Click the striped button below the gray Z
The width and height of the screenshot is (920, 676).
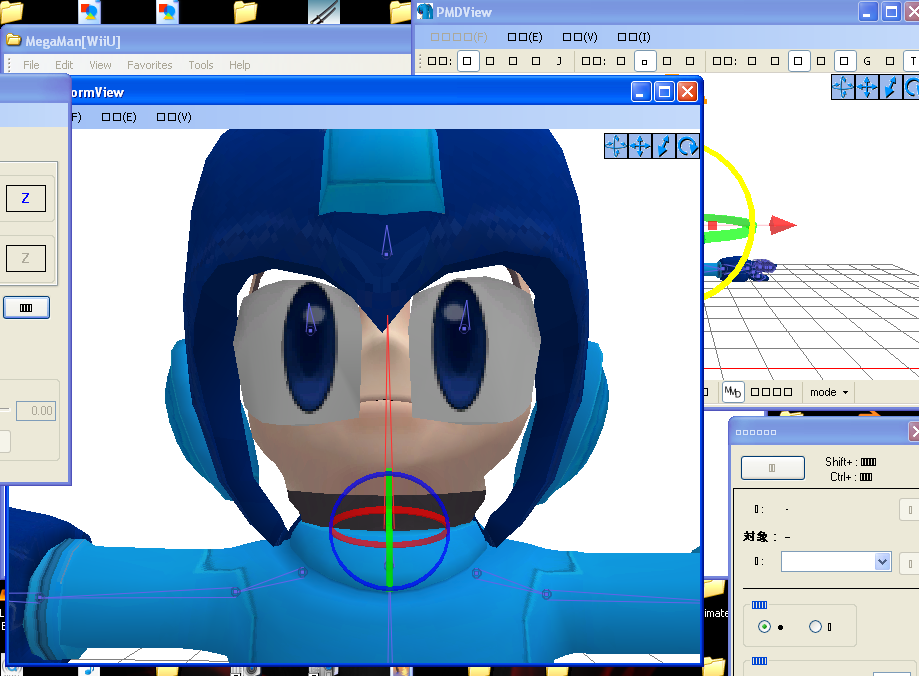26,307
